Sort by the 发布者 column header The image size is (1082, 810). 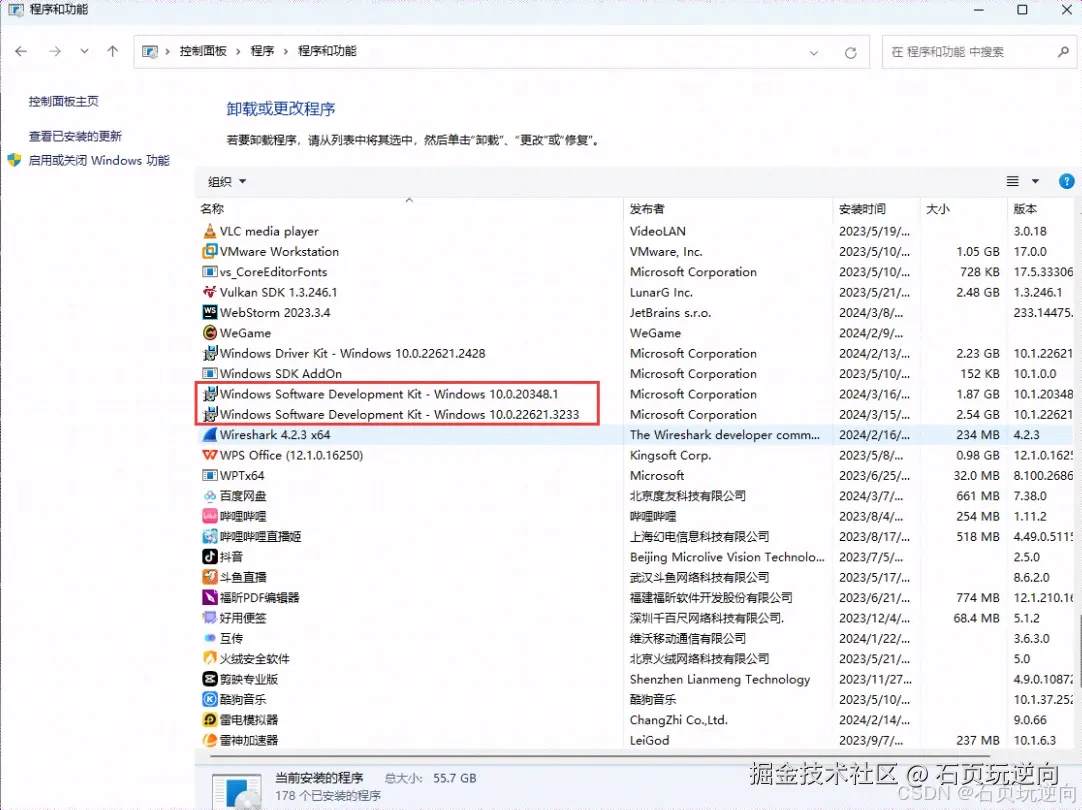tap(728, 208)
